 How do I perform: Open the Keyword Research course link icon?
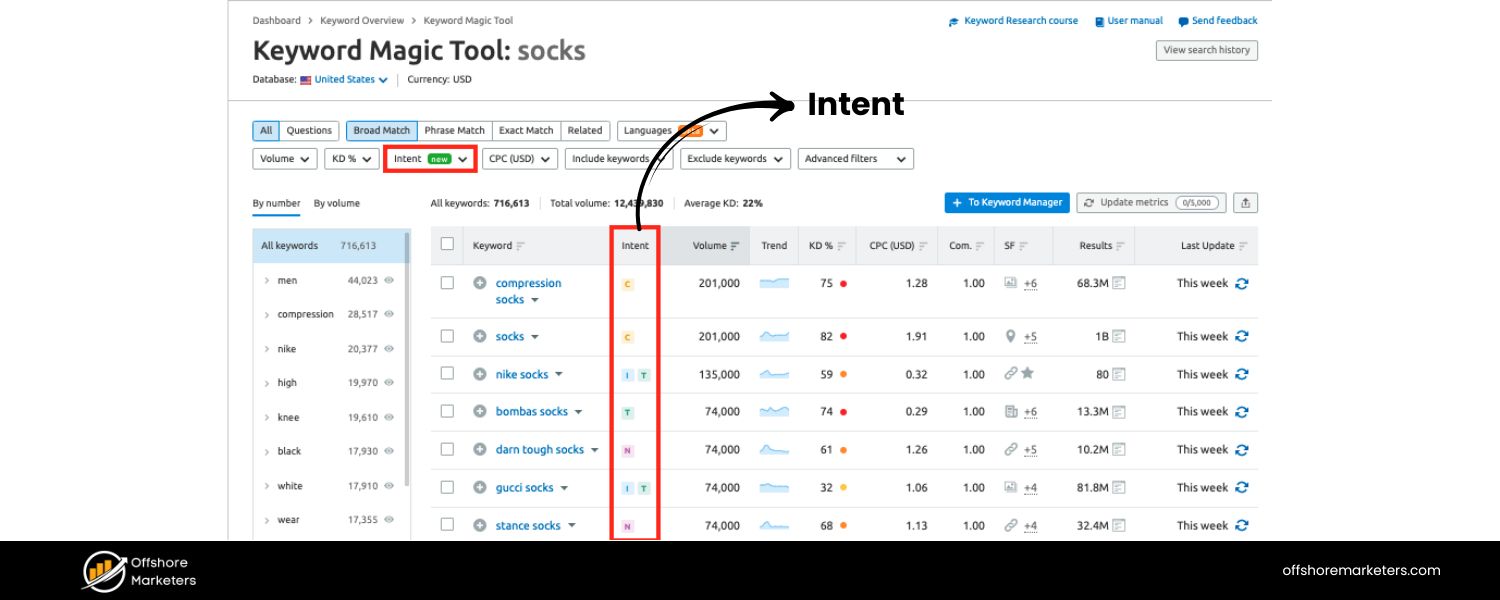[953, 20]
